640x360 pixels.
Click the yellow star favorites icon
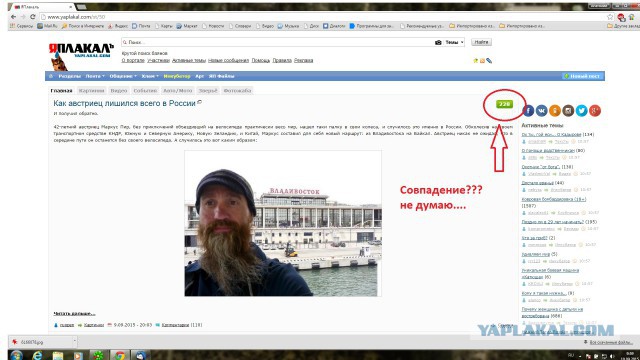coord(475,61)
